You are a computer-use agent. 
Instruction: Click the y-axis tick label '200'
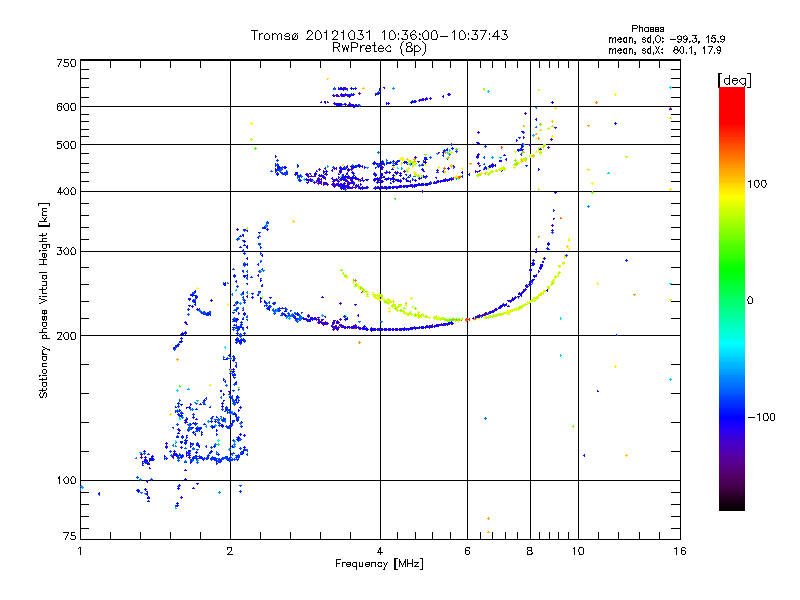coord(67,336)
